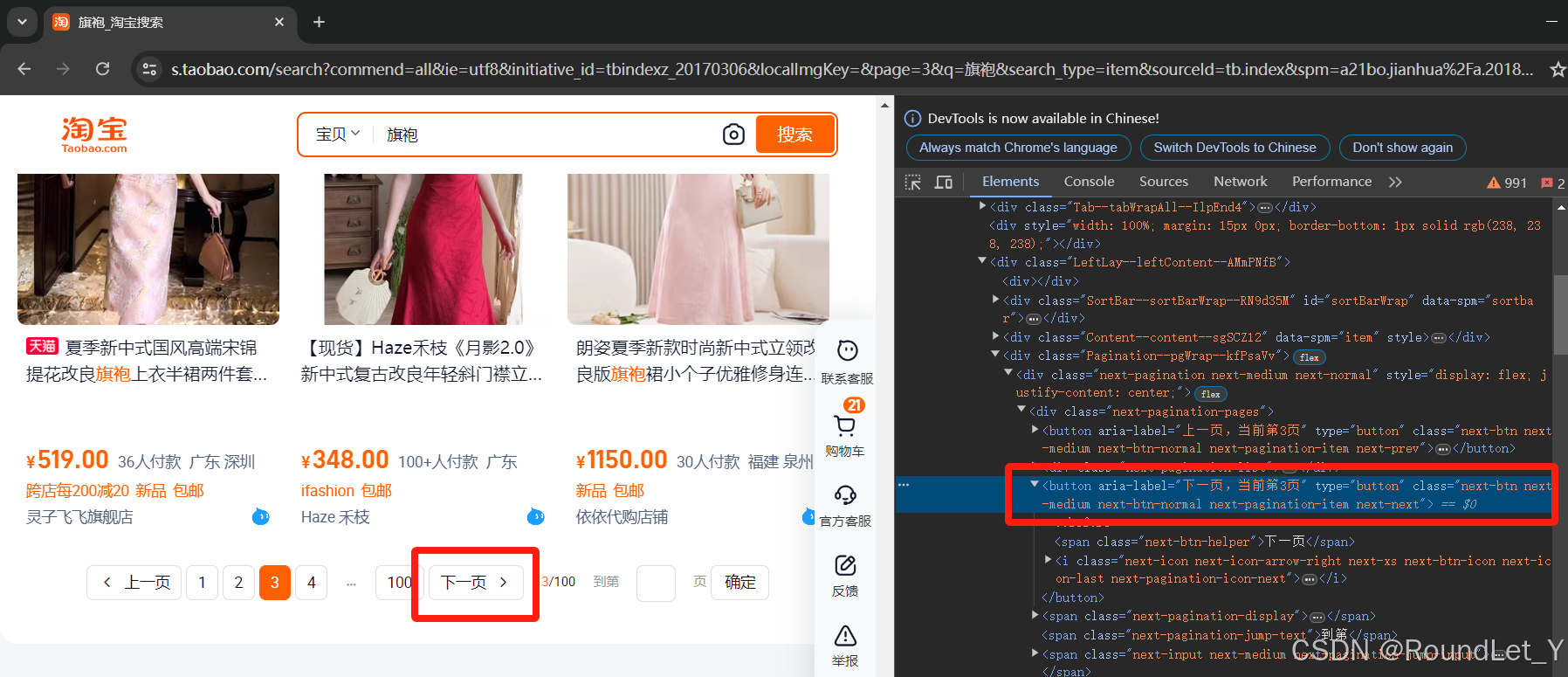This screenshot has width=1568, height=677.
Task: Click the Taobao logo
Action: click(94, 135)
